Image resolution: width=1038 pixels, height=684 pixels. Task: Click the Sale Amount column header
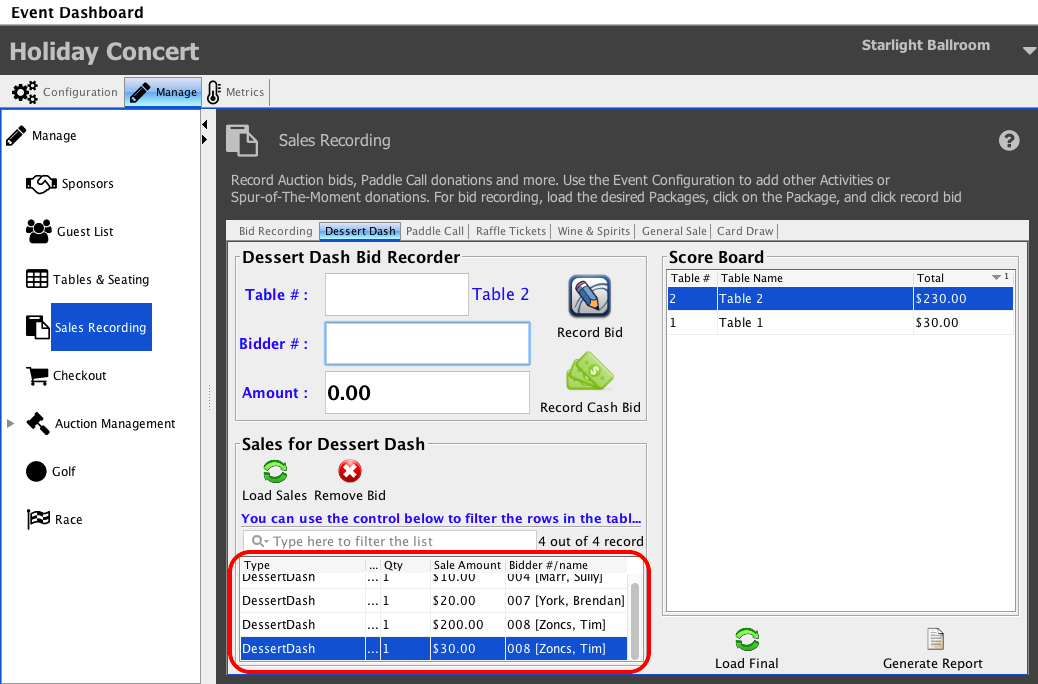[x=467, y=565]
